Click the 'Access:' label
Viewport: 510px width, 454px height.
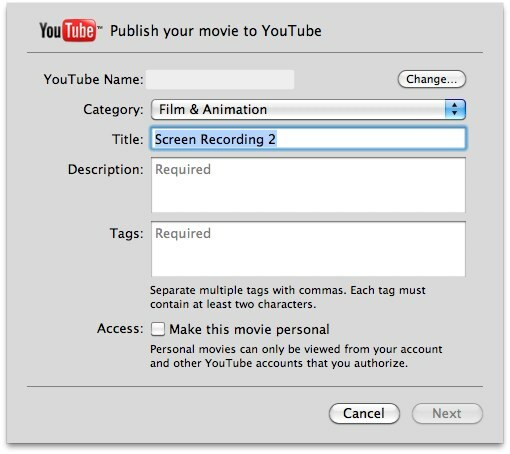pyautogui.click(x=120, y=329)
